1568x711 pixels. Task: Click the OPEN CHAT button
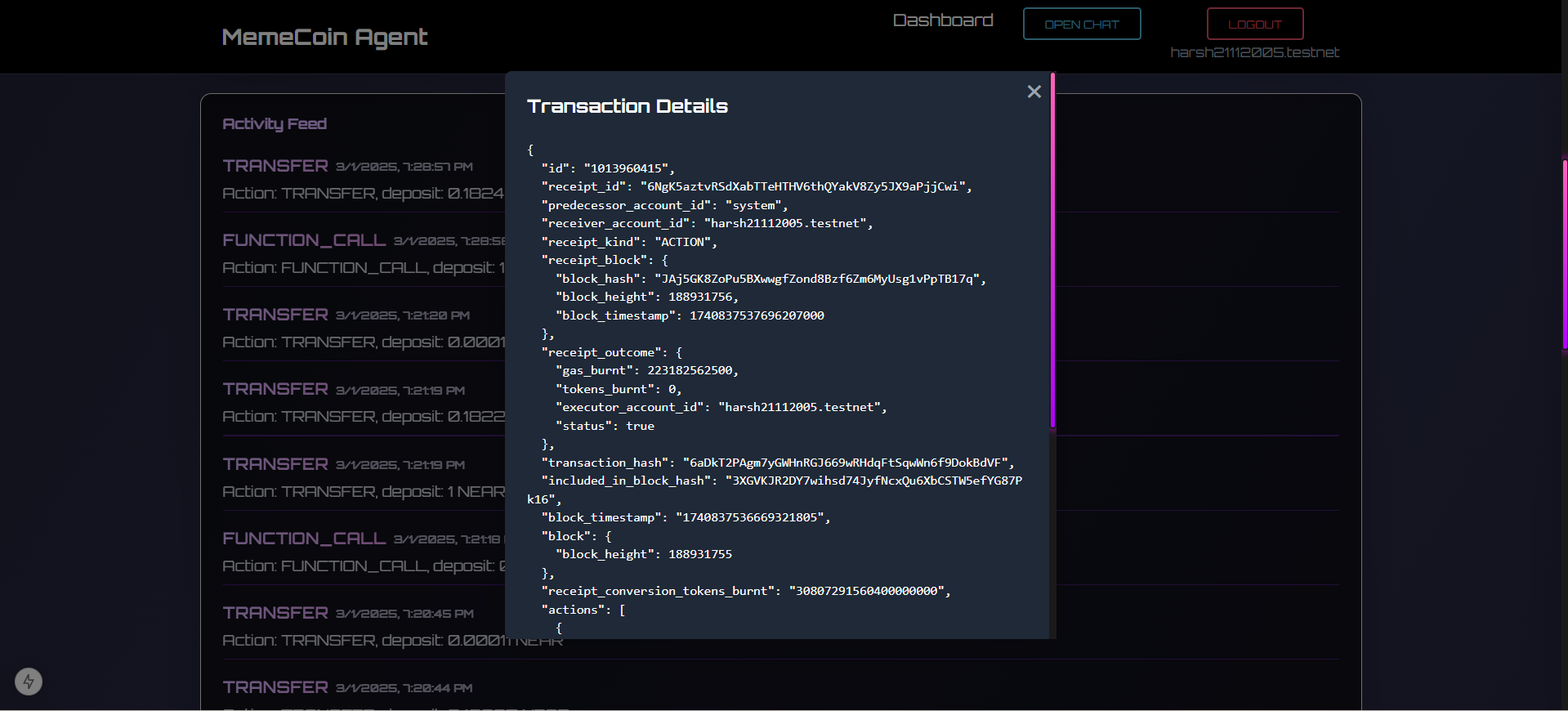click(1082, 25)
